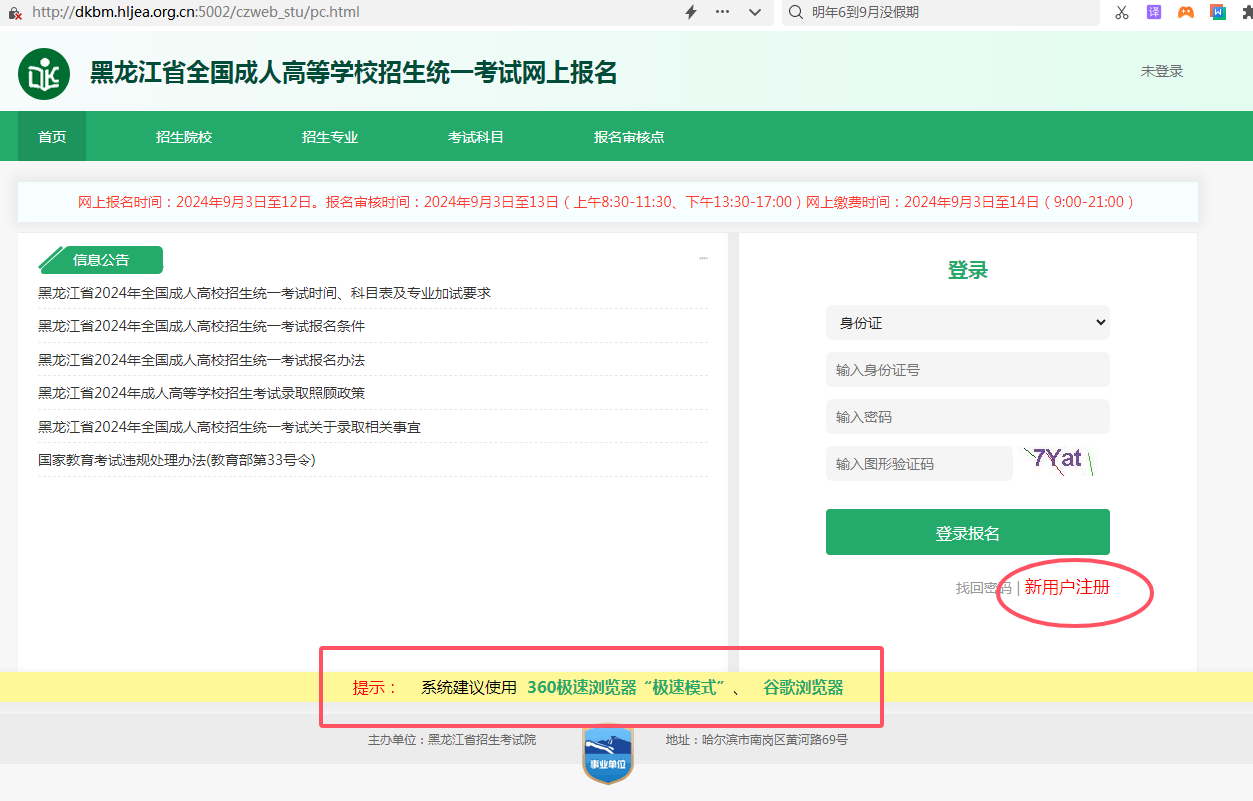Go to the 招生院校 menu tab
Screen dimensions: 1253x801
click(x=184, y=137)
